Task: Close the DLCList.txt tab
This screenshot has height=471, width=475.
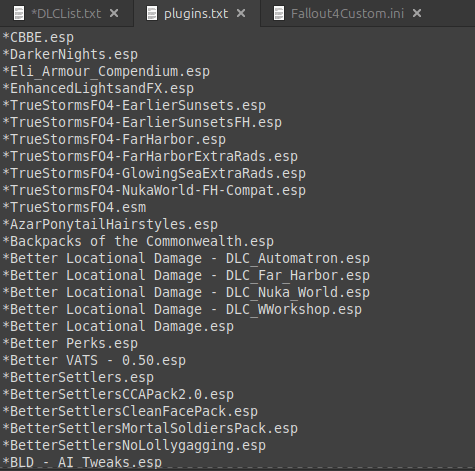Action: coord(114,13)
